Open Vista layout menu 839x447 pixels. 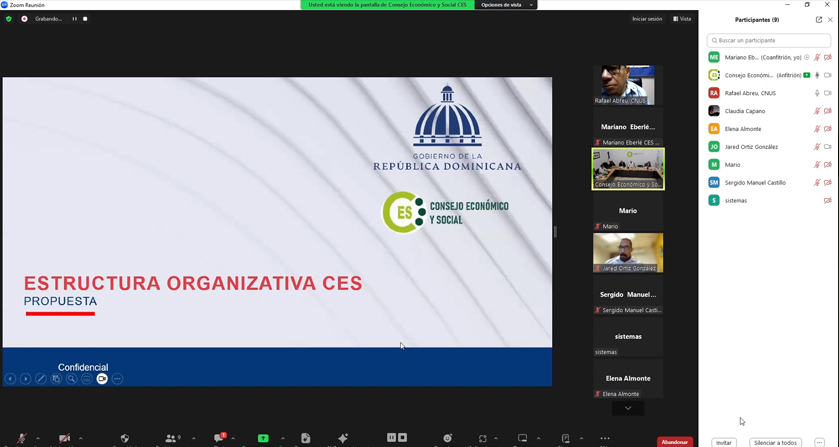(x=682, y=19)
